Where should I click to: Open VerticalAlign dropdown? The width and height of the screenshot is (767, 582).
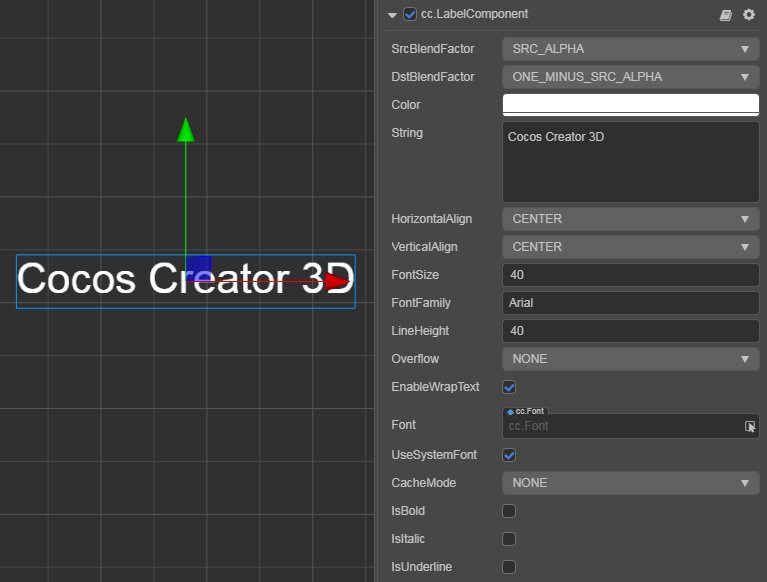coord(631,247)
